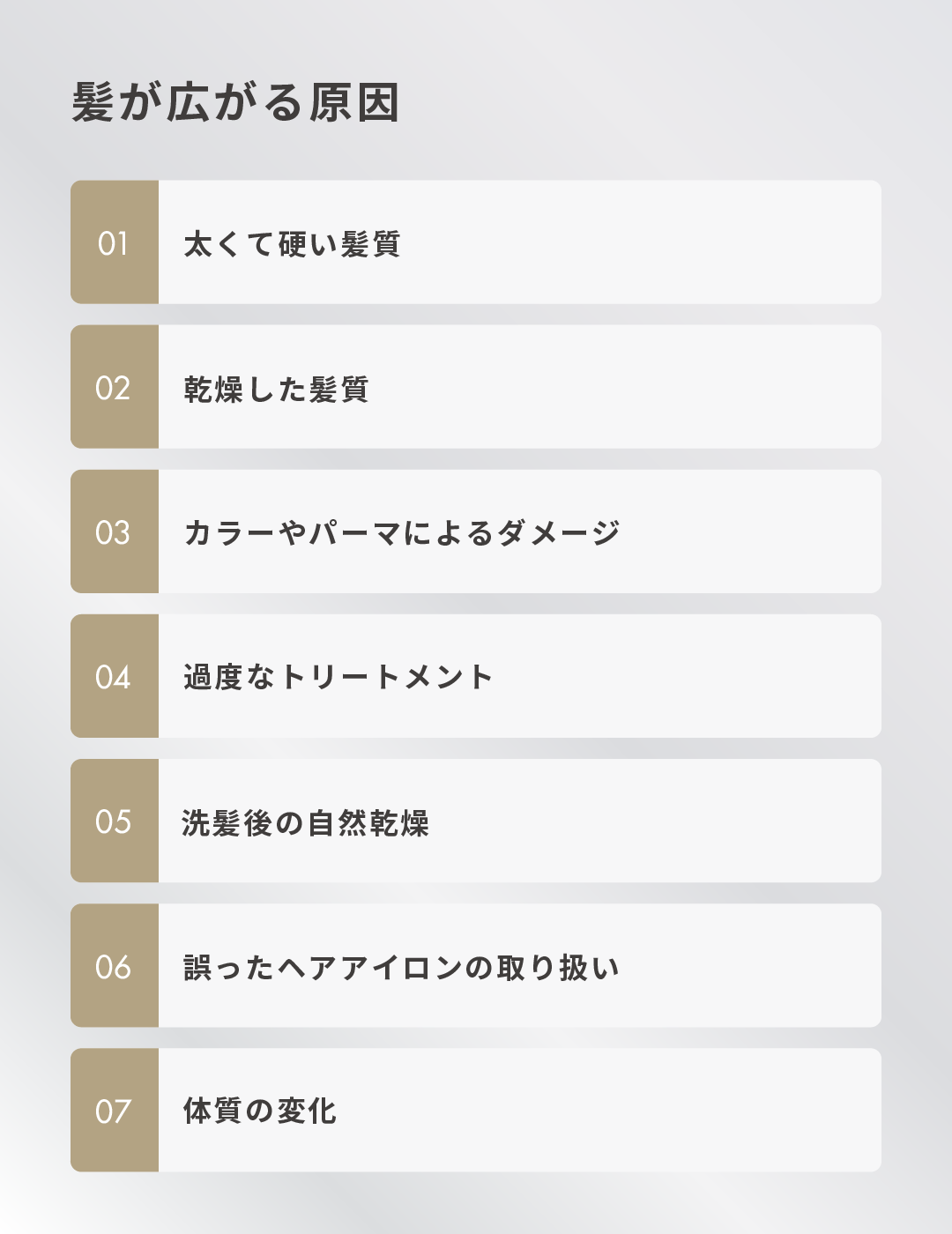The height and width of the screenshot is (1234, 952).
Task: Click the word 原因 in the heading
Action: [354, 102]
